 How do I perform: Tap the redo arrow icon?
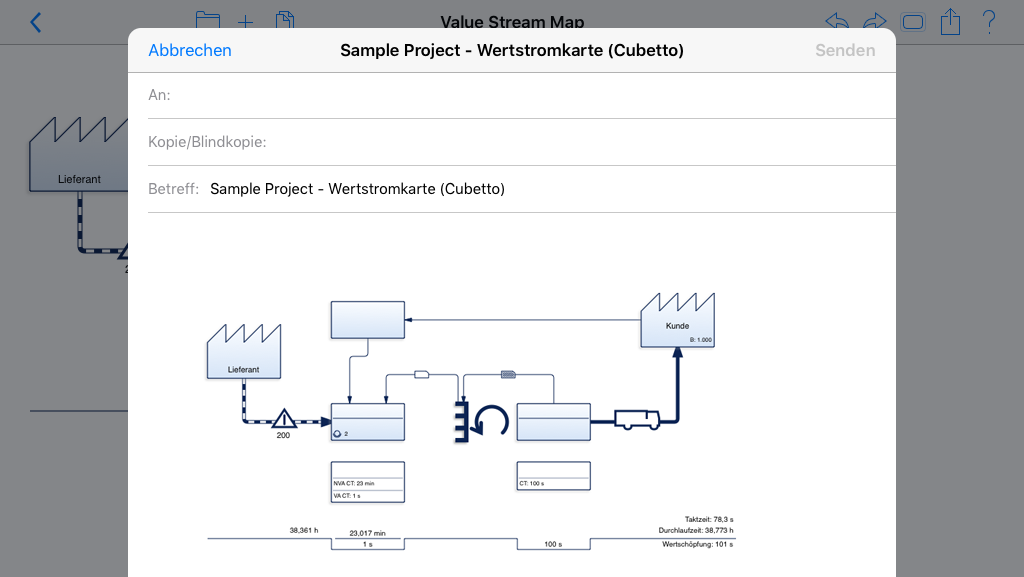[874, 21]
